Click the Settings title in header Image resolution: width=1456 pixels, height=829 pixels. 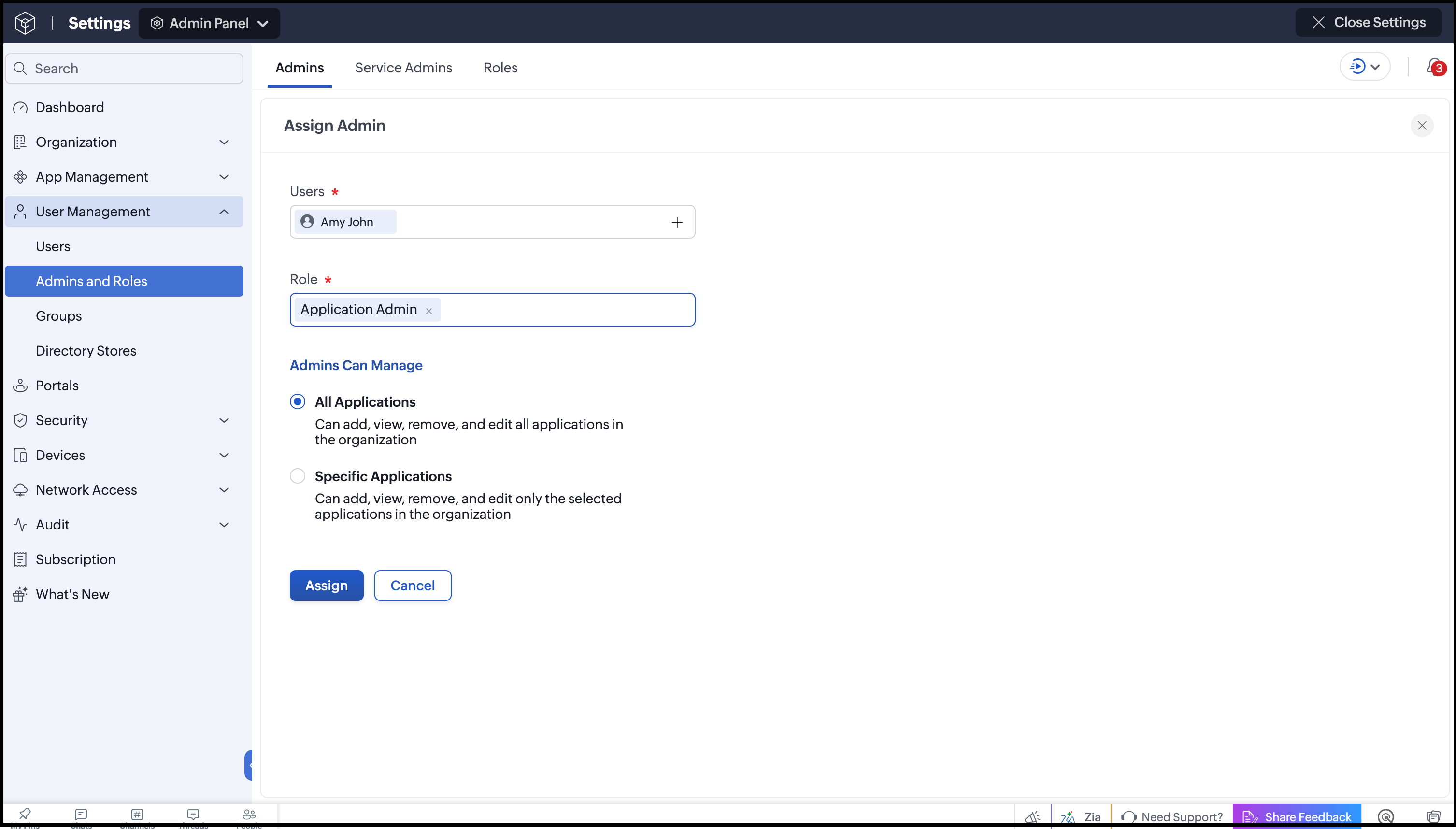coord(99,23)
